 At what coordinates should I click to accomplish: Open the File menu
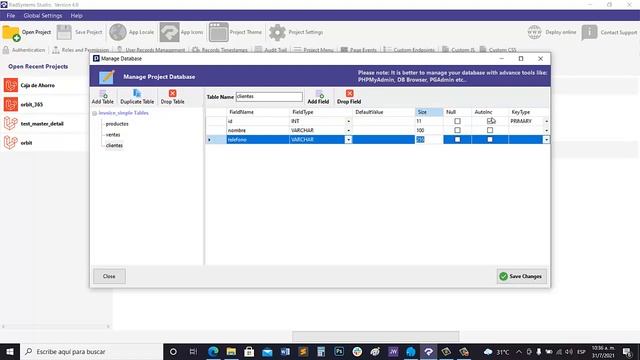[11, 16]
